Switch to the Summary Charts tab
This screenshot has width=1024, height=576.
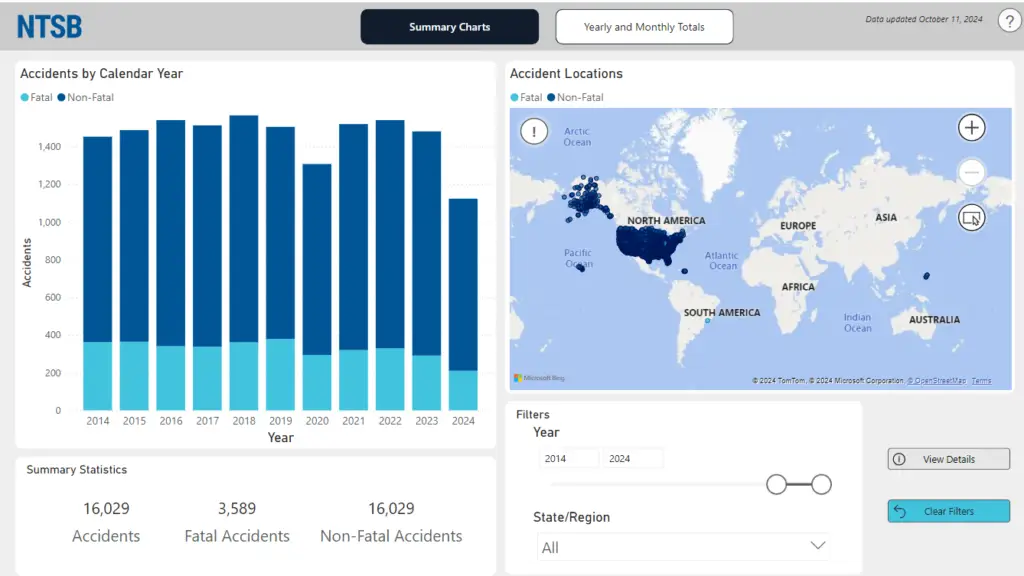pyautogui.click(x=449, y=27)
